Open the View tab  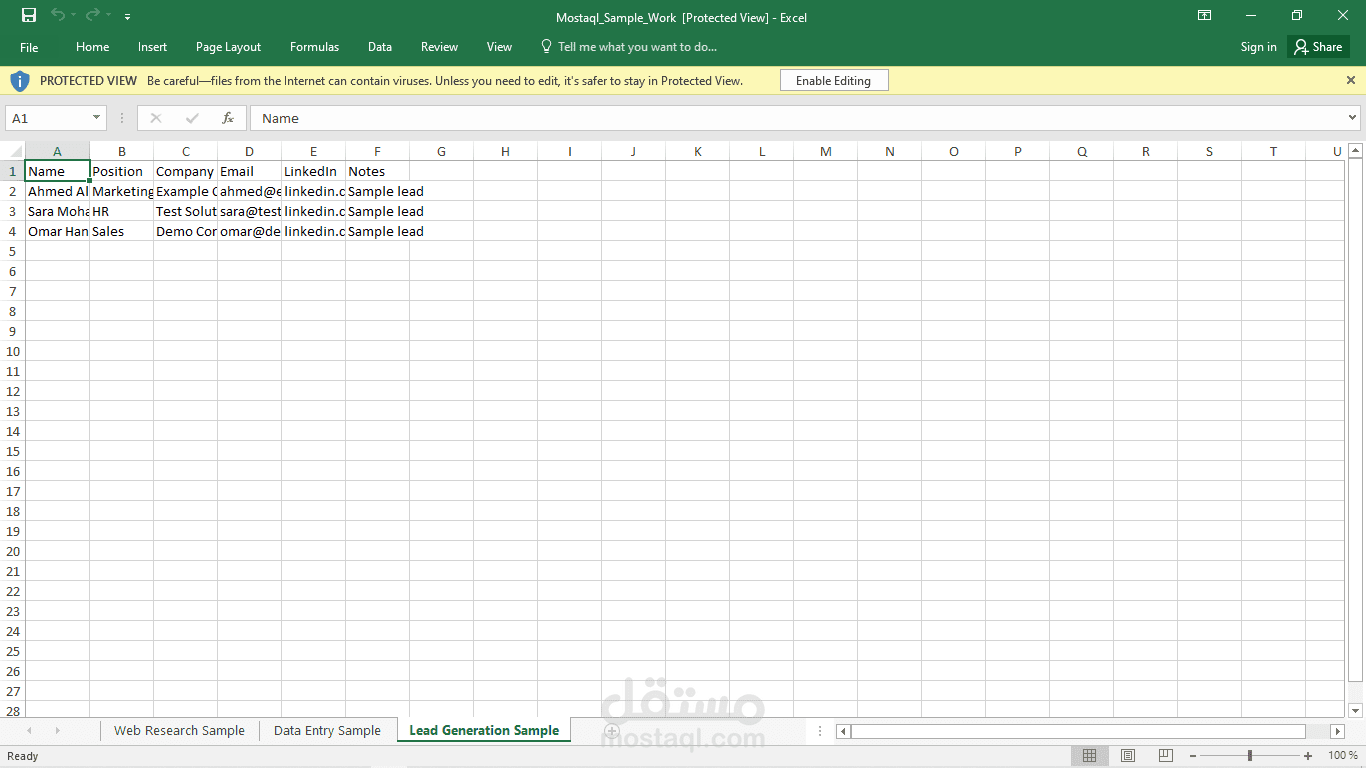click(499, 47)
